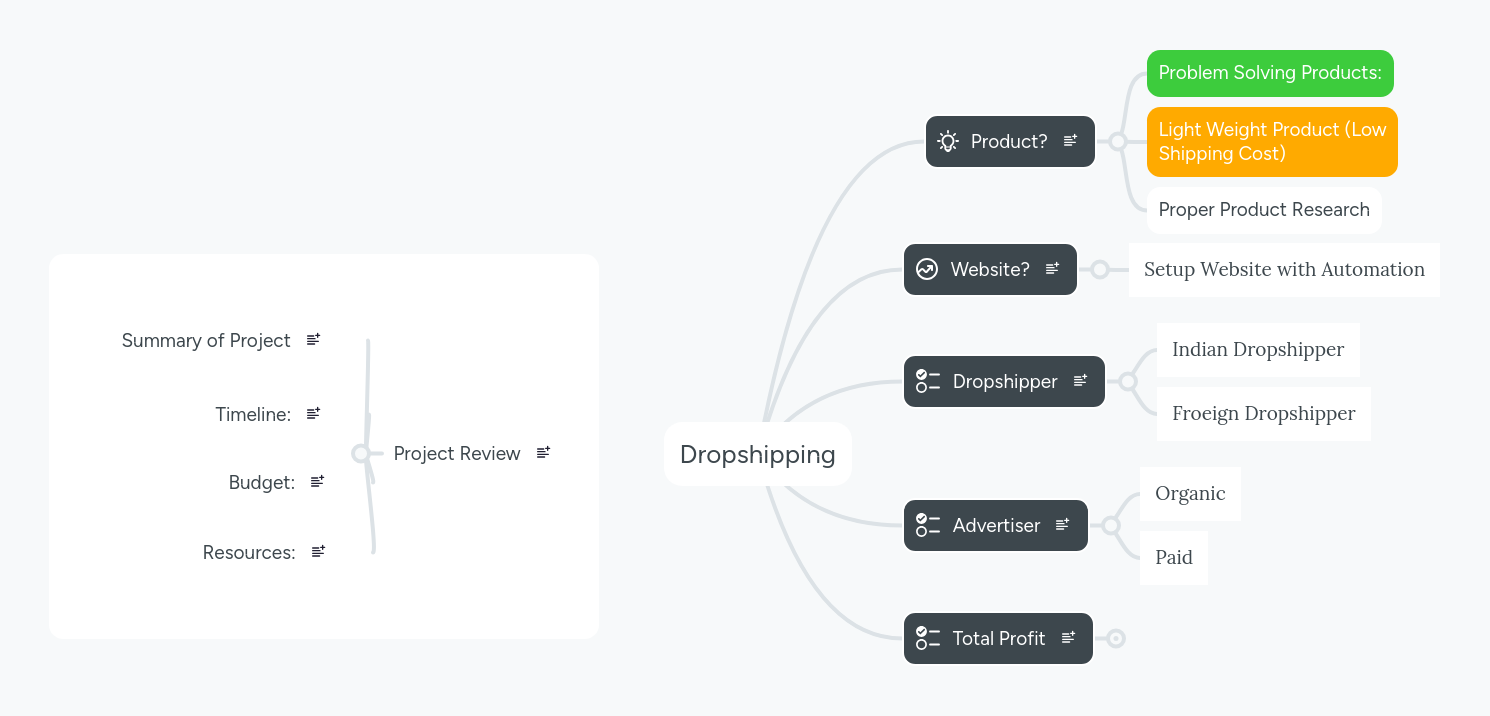
Task: Click the note icon beside Summary of Project
Action: (312, 339)
